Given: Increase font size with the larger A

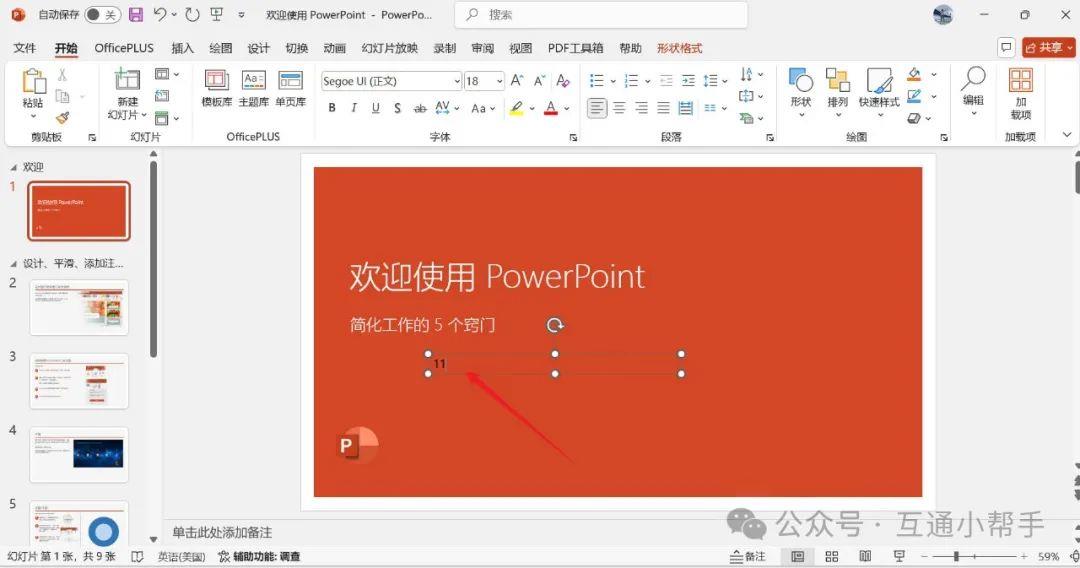Looking at the screenshot, I should coord(517,81).
